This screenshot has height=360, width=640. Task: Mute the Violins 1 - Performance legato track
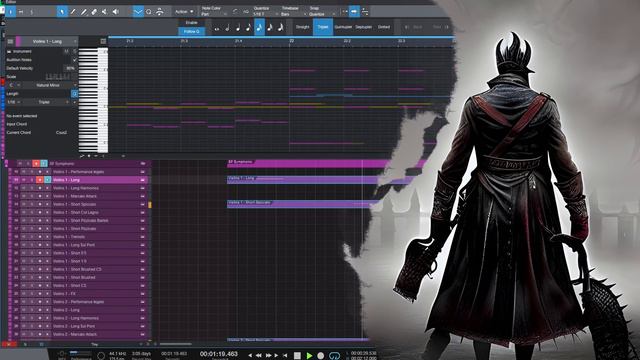24,172
